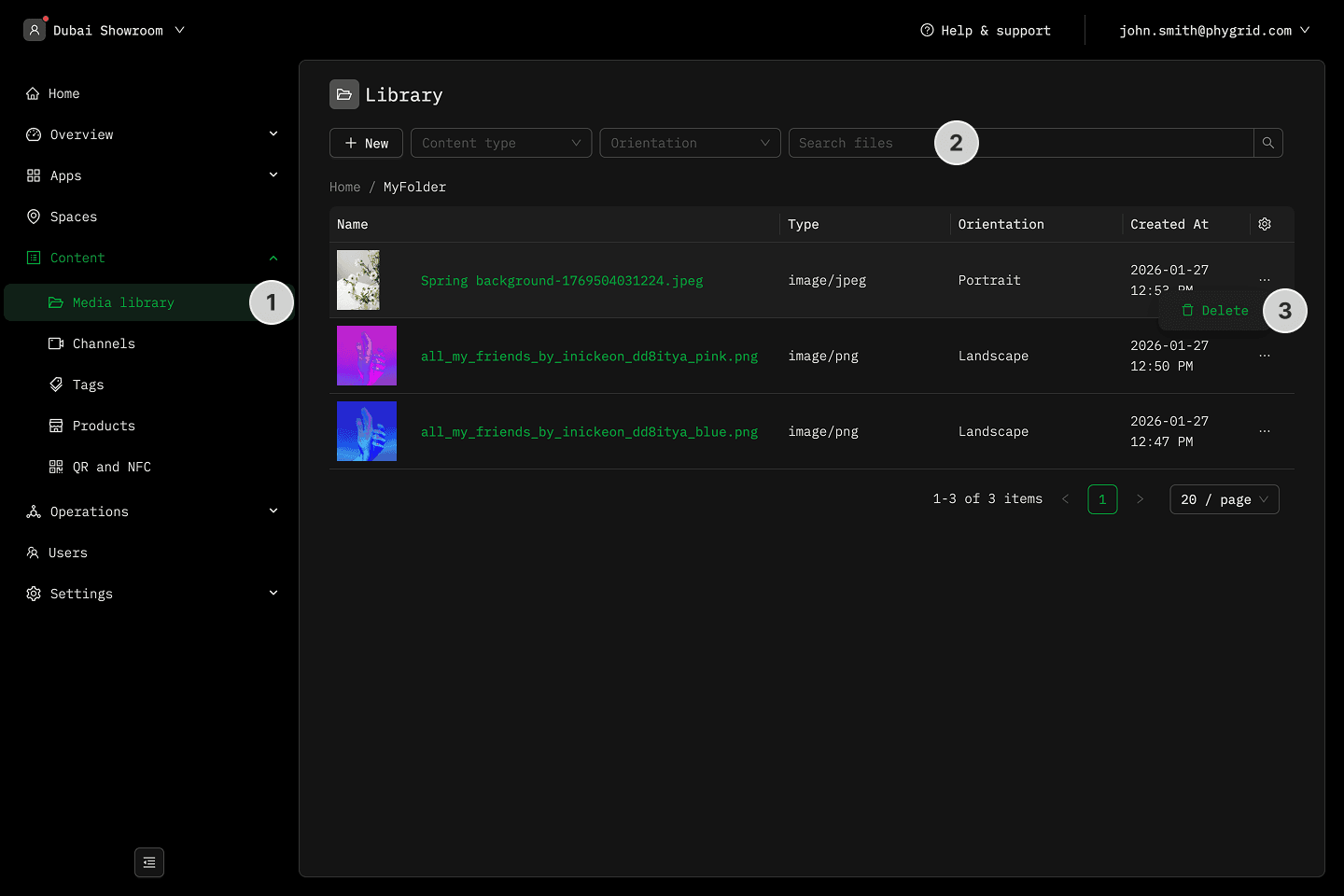The width and height of the screenshot is (1344, 896).
Task: Open Channels in the sidebar
Action: coord(104,343)
